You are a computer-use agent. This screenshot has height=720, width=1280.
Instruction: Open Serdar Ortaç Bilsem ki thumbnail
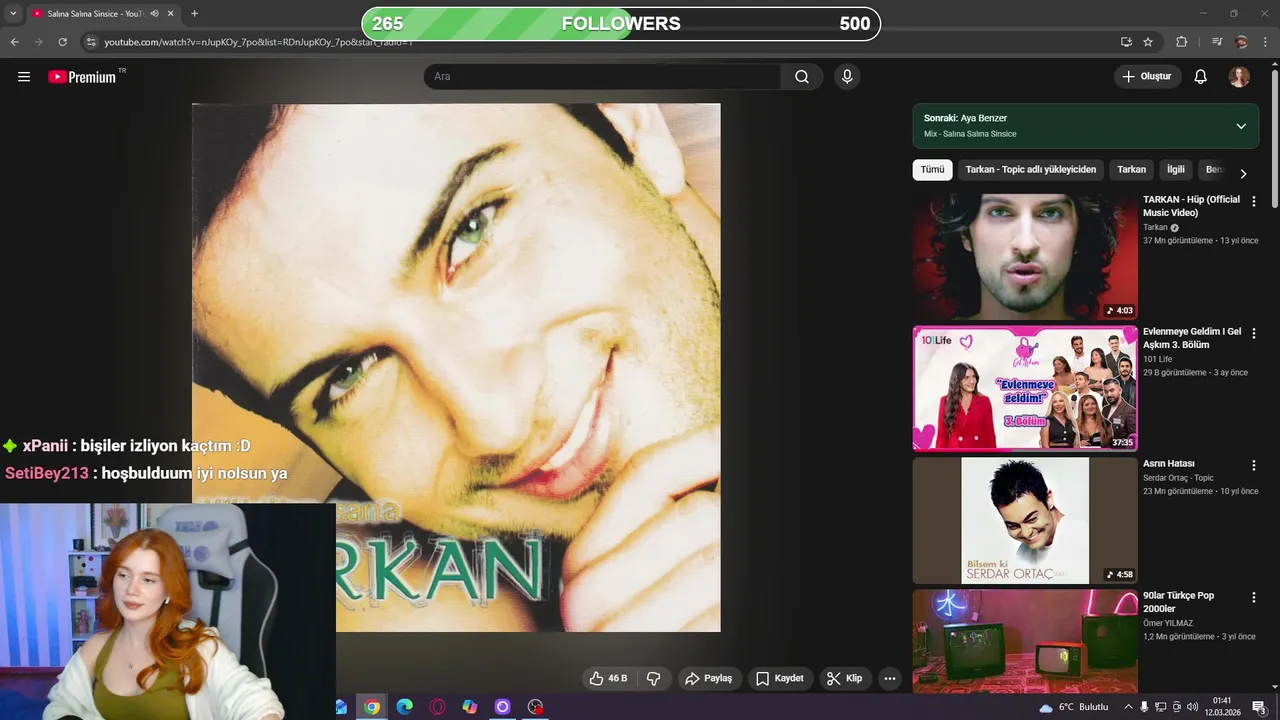point(1025,521)
